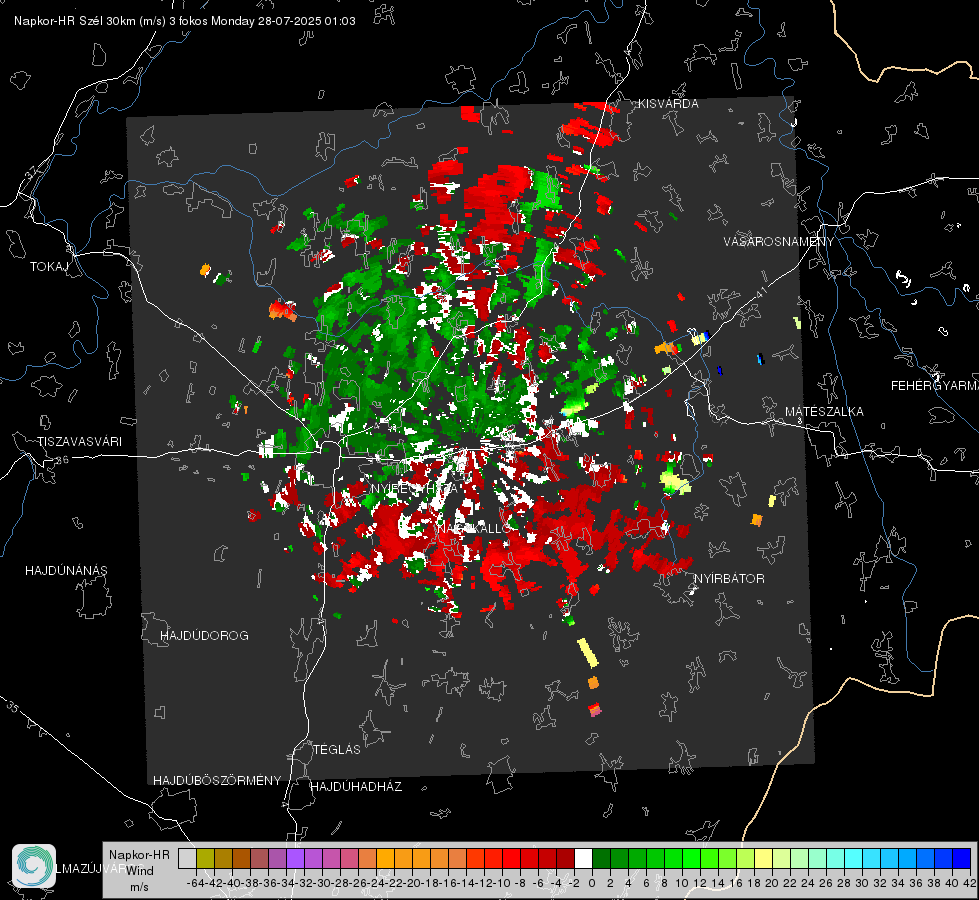This screenshot has width=979, height=900.
Task: Click the FEHÉRGYARMAT city label
Action: tap(934, 386)
